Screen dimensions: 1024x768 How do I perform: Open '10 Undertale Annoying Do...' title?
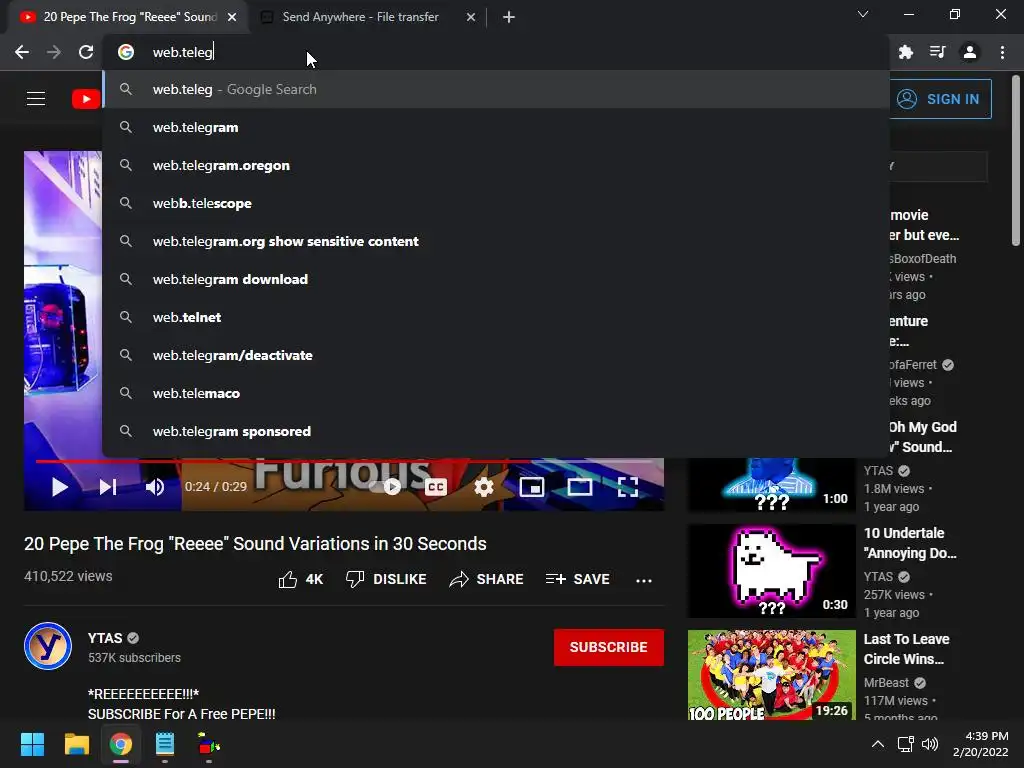click(x=910, y=543)
